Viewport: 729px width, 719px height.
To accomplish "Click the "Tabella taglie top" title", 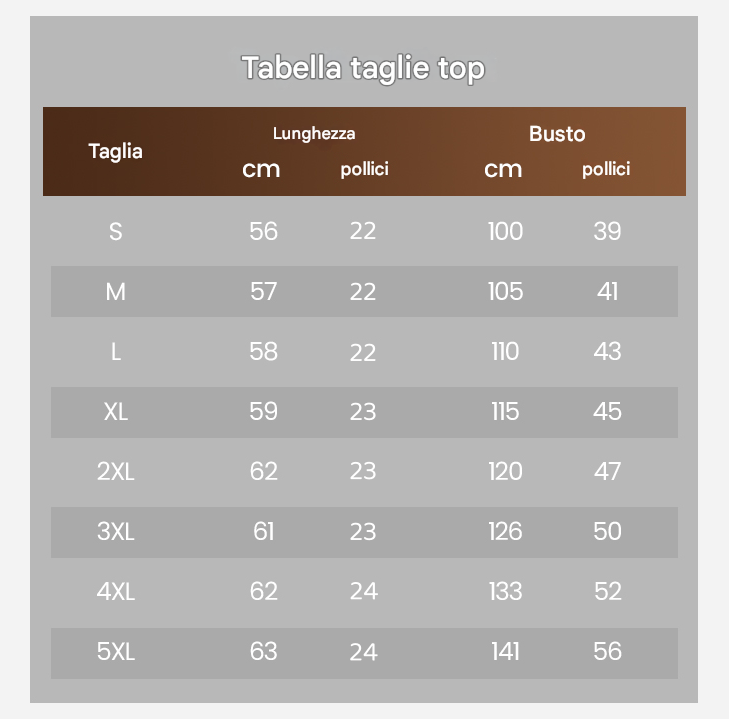I will [x=364, y=69].
